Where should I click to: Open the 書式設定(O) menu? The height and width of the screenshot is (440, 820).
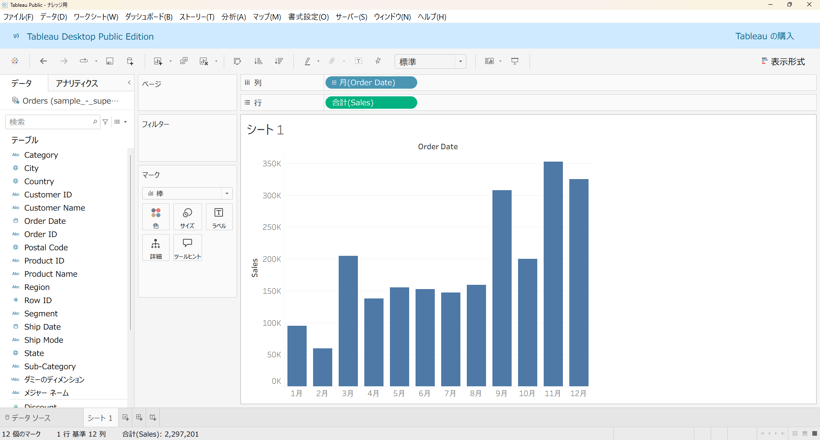click(x=309, y=17)
